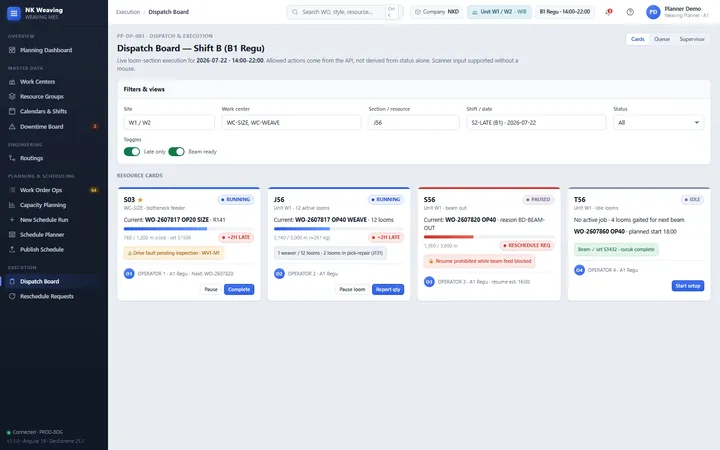The height and width of the screenshot is (450, 720).
Task: Open Capacity Planning chart icon
Action: pyautogui.click(x=12, y=205)
